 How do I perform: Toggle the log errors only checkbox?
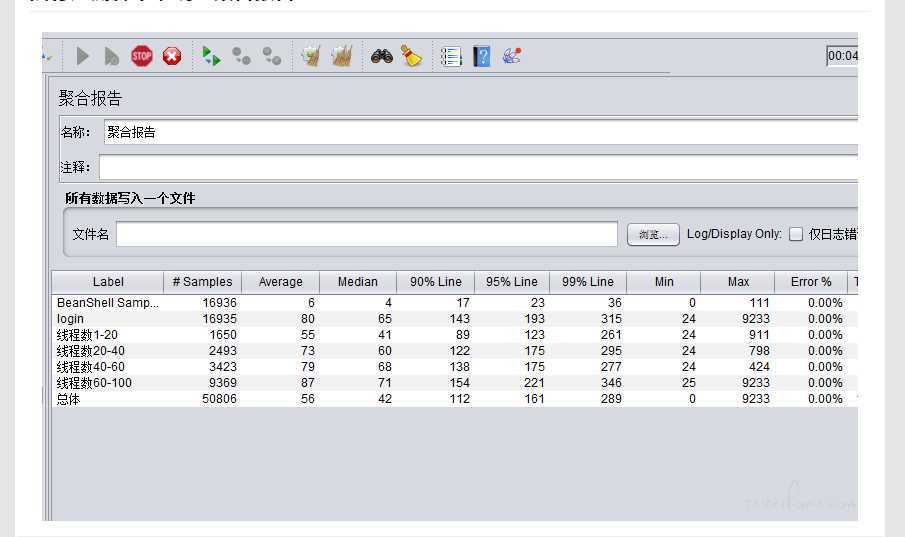[x=796, y=234]
